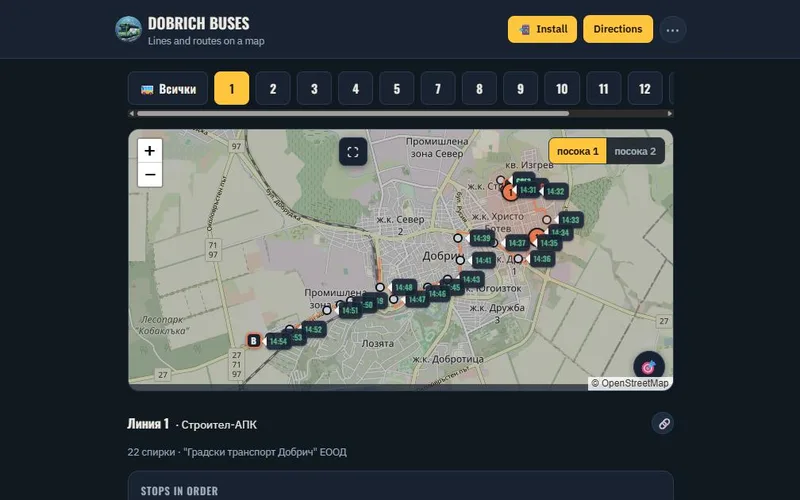Image resolution: width=800 pixels, height=500 pixels.
Task: Click the 14:52 time label on map
Action: click(x=313, y=329)
